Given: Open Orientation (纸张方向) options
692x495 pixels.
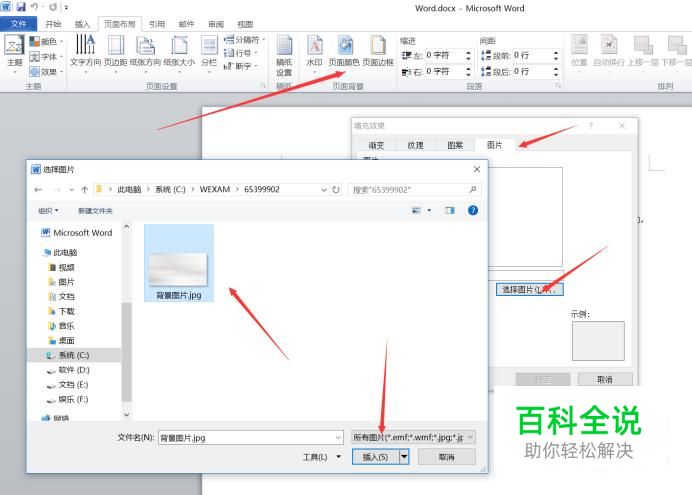Looking at the screenshot, I should tap(146, 52).
